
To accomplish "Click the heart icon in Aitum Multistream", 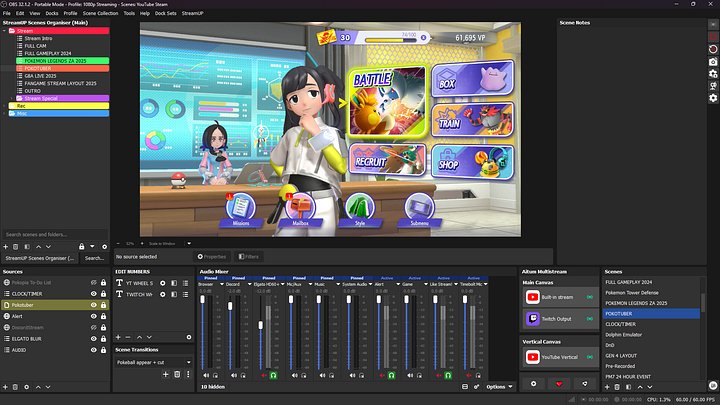I will tap(559, 384).
